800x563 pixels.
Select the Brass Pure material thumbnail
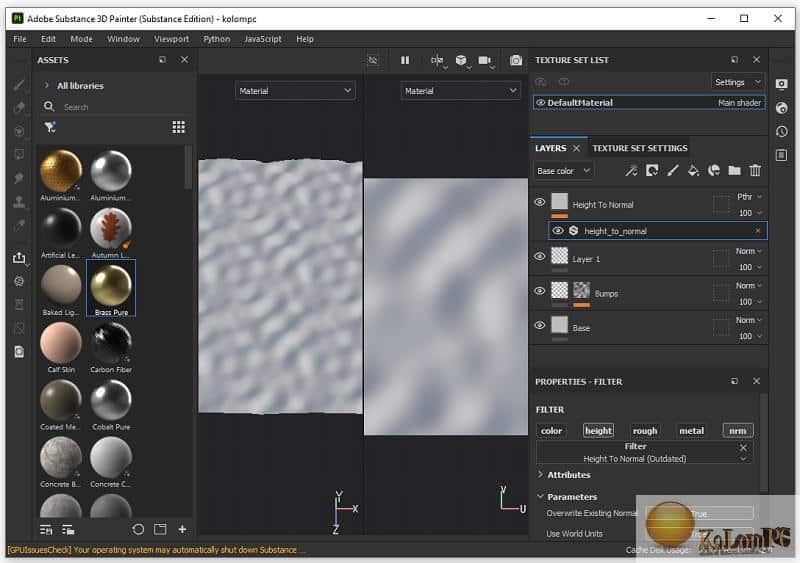click(111, 288)
